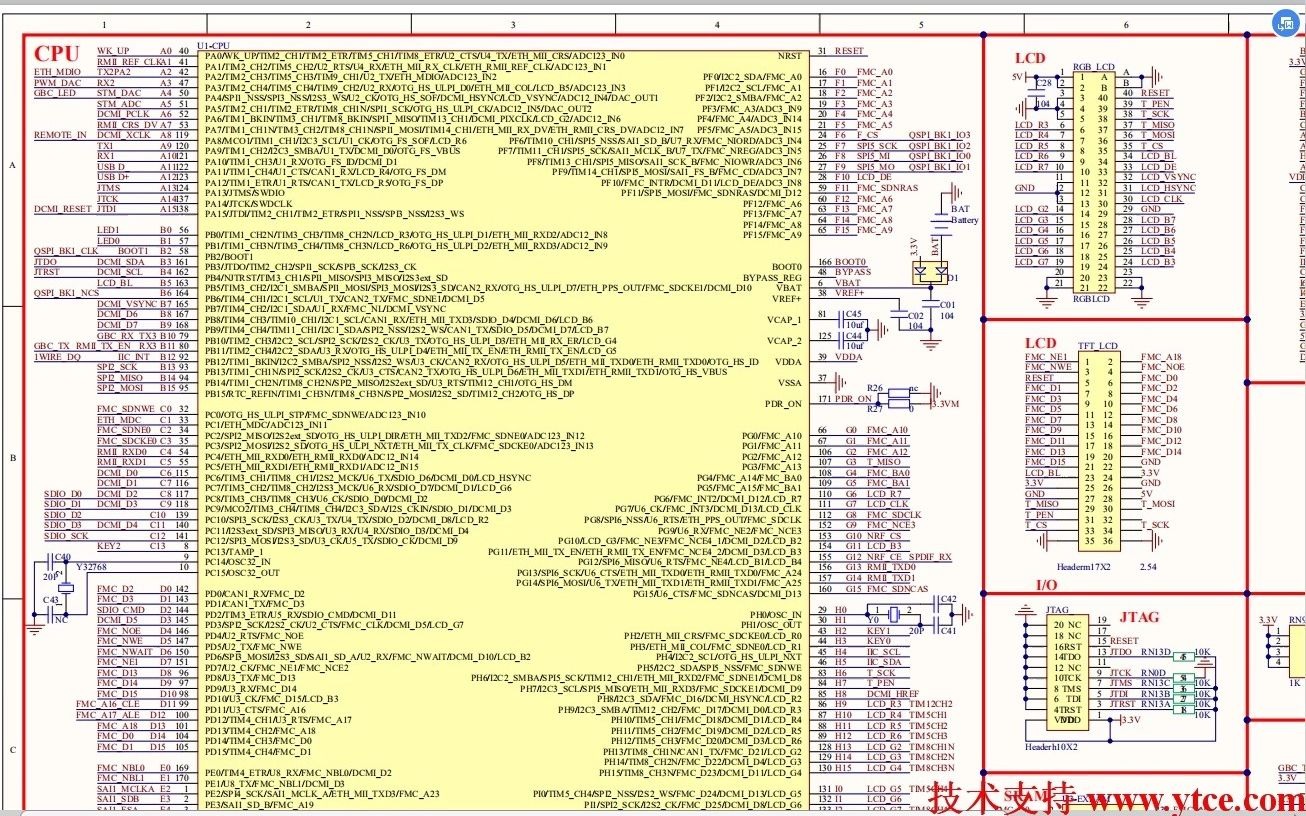Screen dimensions: 1306x816
Task: Select the RGB_LCD connector block
Action: (x=1093, y=178)
